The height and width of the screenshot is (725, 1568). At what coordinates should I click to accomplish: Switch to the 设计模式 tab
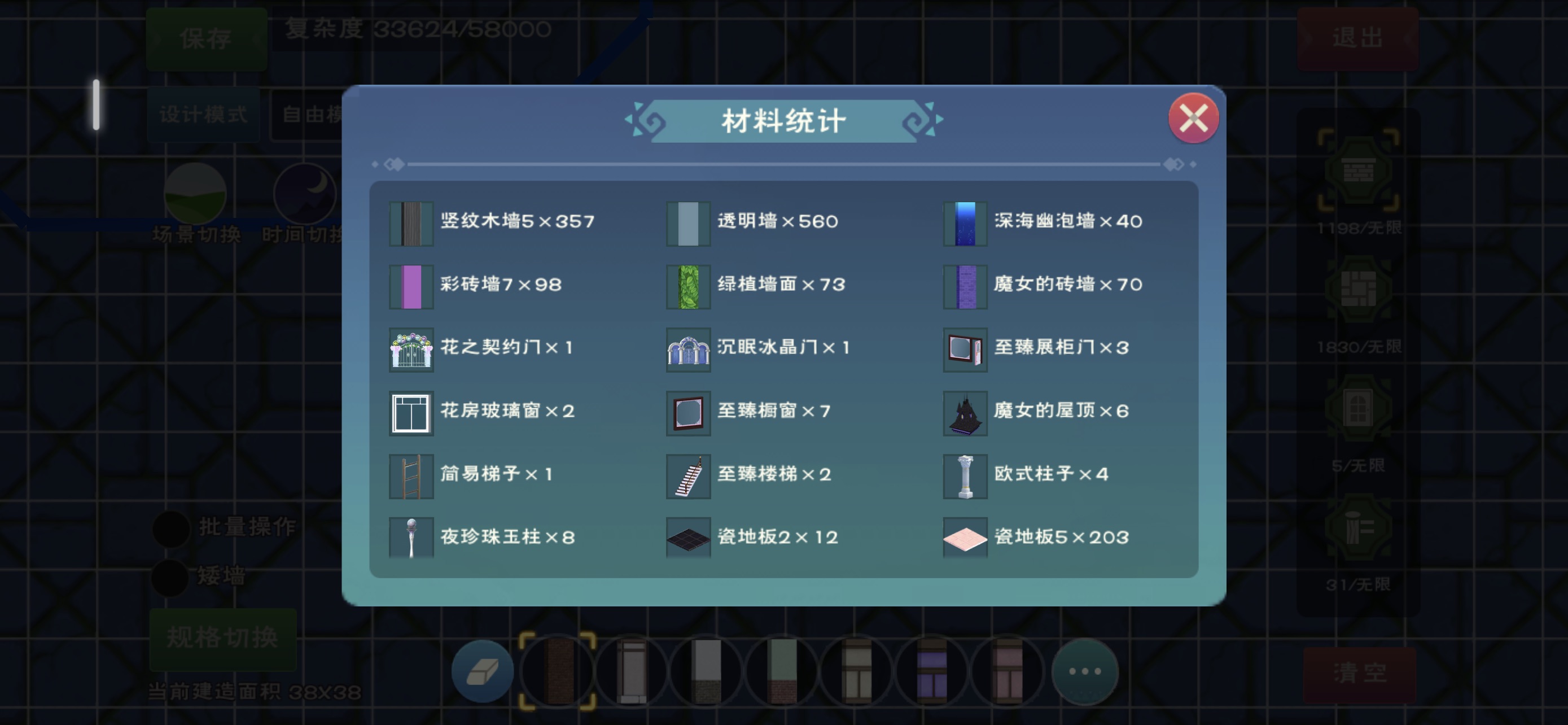pos(203,115)
